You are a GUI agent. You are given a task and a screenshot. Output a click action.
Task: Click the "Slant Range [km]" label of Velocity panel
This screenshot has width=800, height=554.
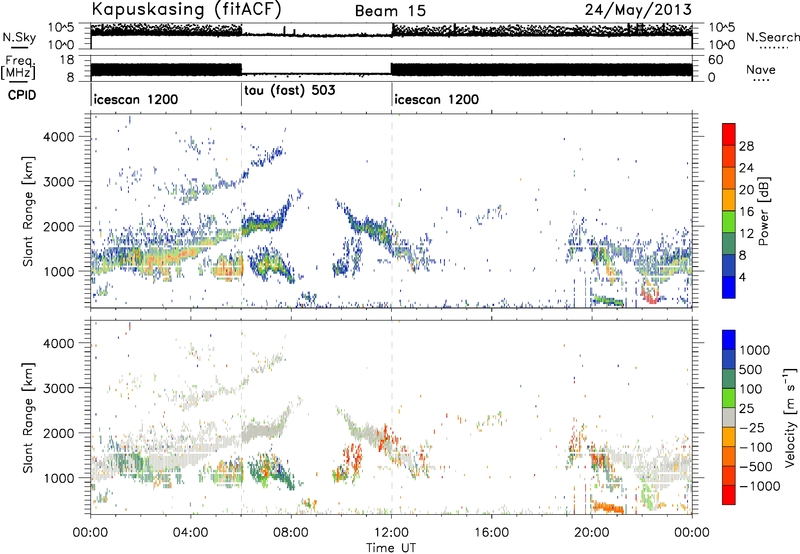28,418
